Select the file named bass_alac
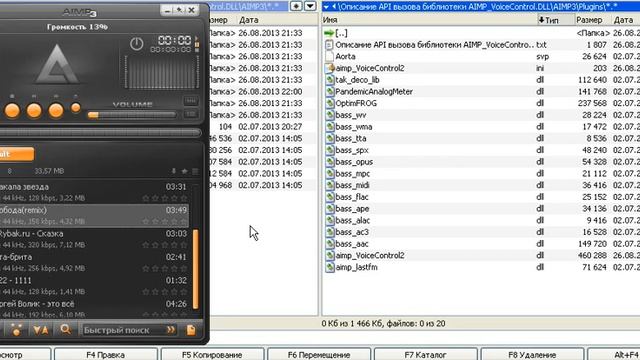The width and height of the screenshot is (640, 360). [x=353, y=220]
